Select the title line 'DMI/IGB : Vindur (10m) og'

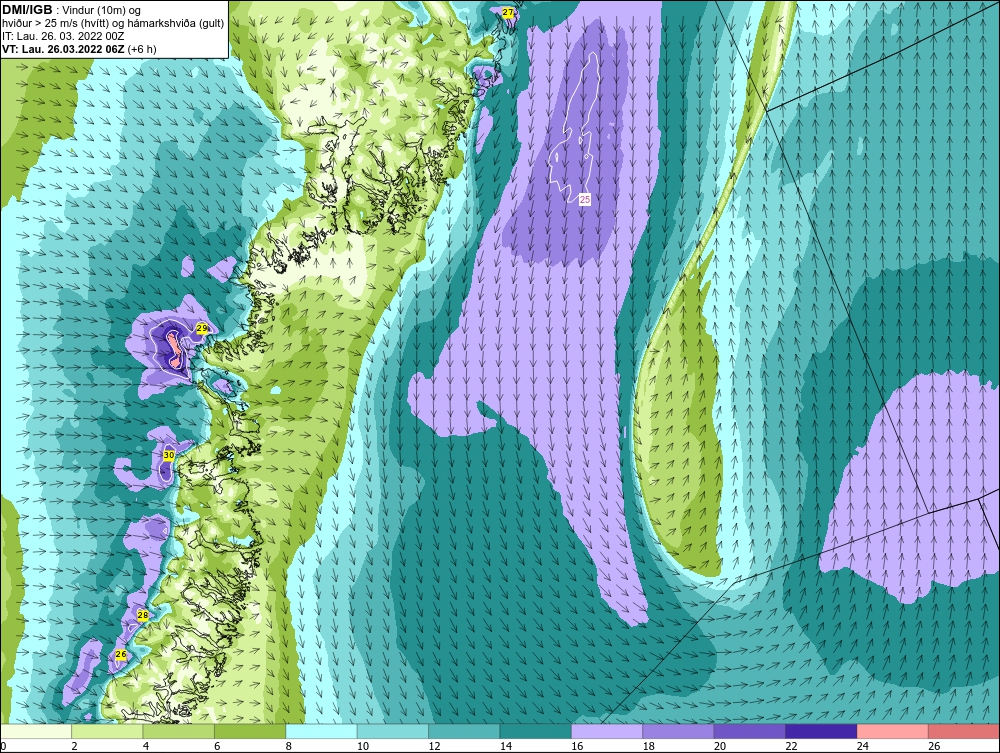[x=71, y=10]
